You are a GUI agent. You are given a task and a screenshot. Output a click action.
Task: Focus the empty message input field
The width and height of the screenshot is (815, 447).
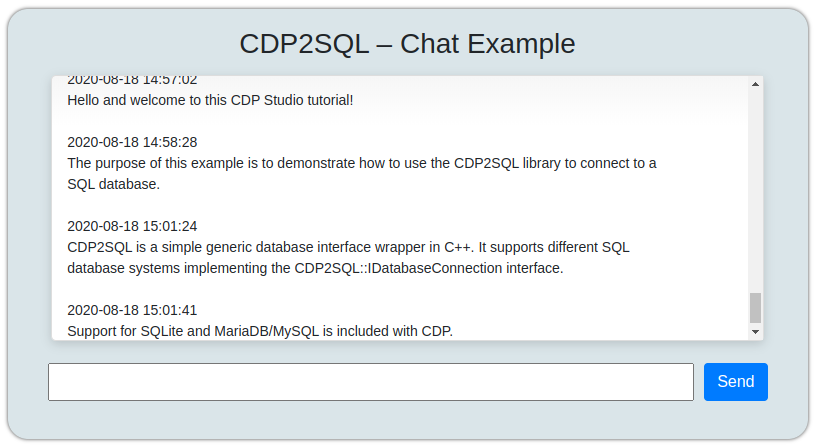click(x=371, y=382)
